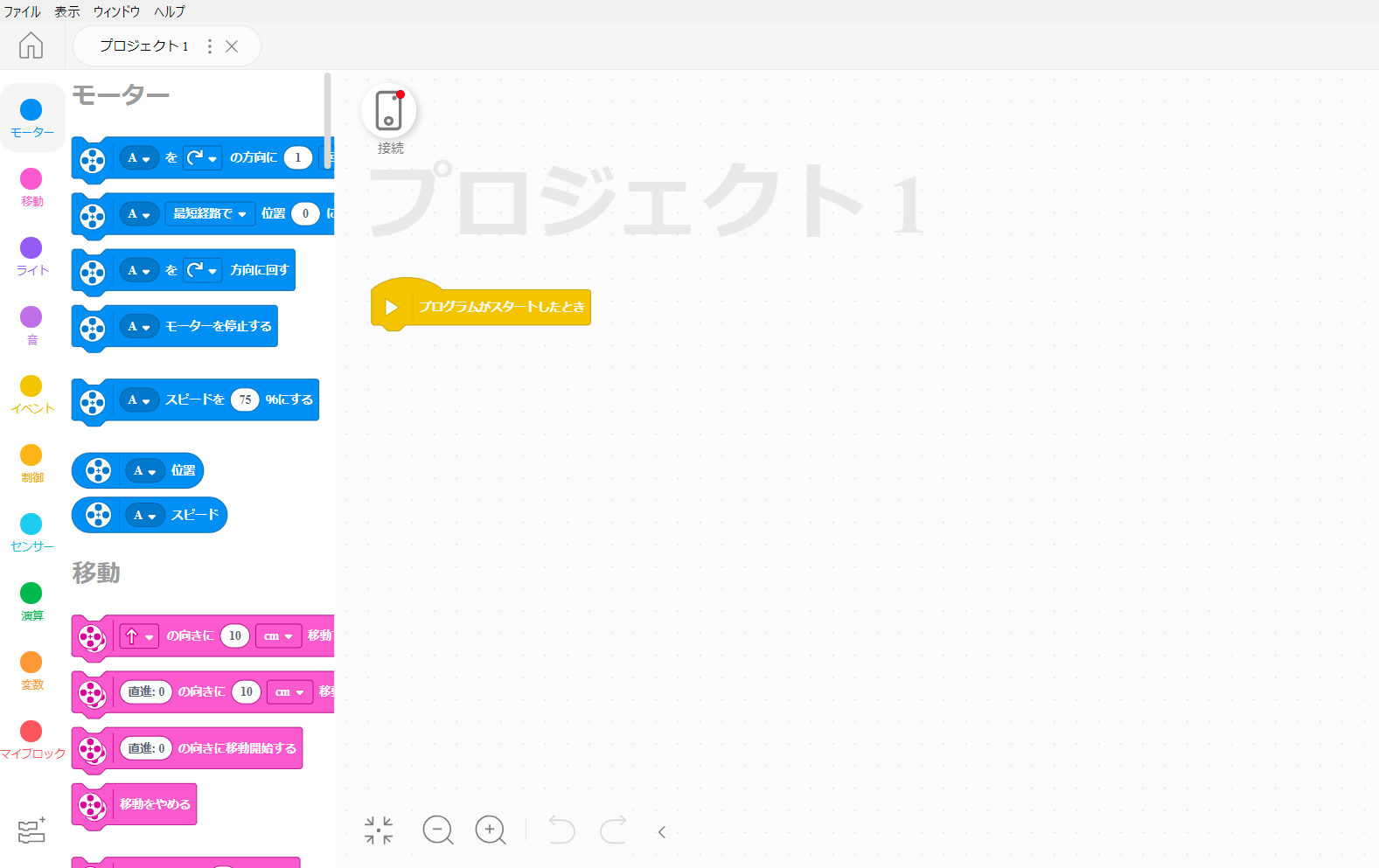Open port A dropdown on モーターを停止する block

[139, 327]
